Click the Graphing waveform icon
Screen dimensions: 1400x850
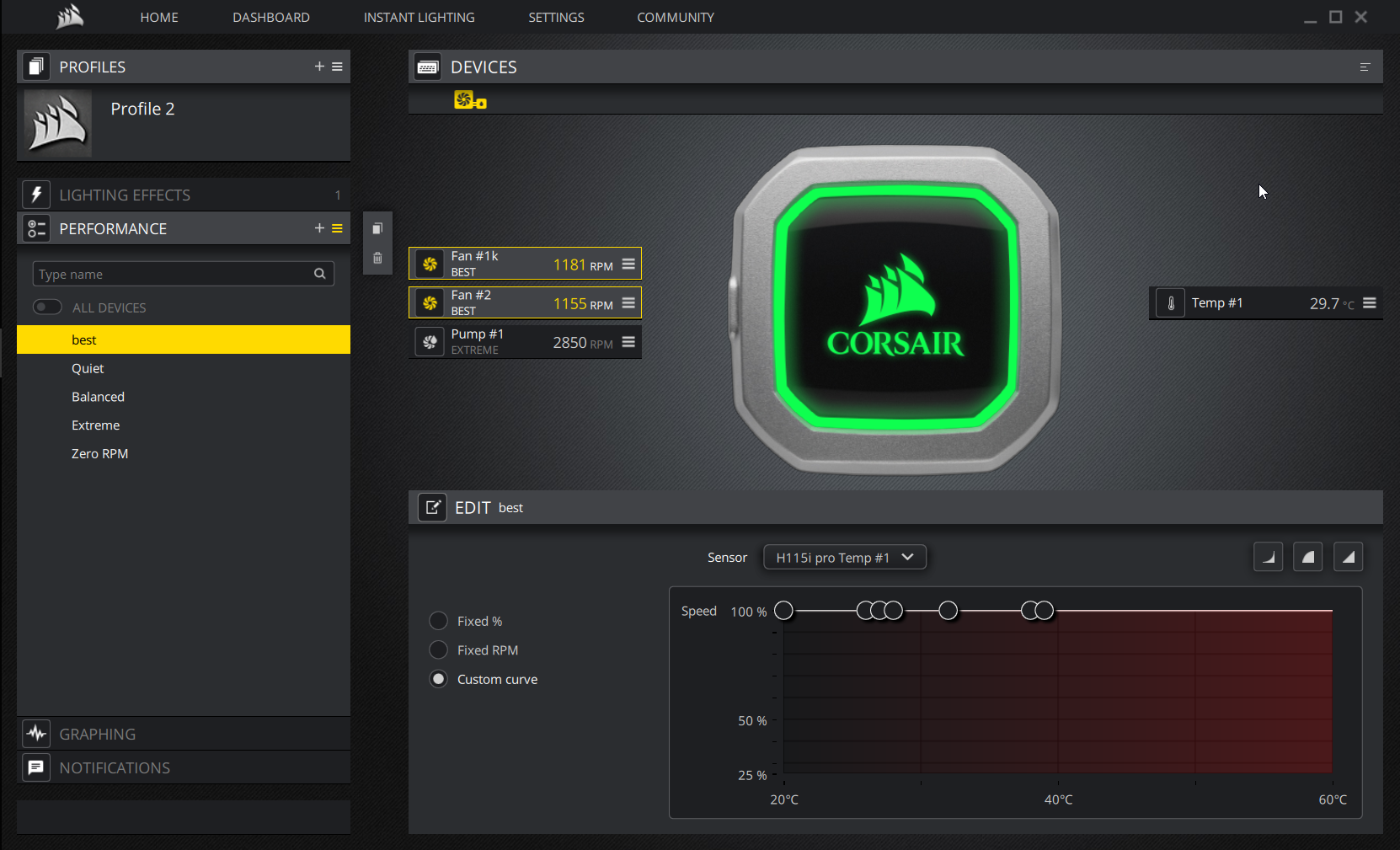[35, 734]
